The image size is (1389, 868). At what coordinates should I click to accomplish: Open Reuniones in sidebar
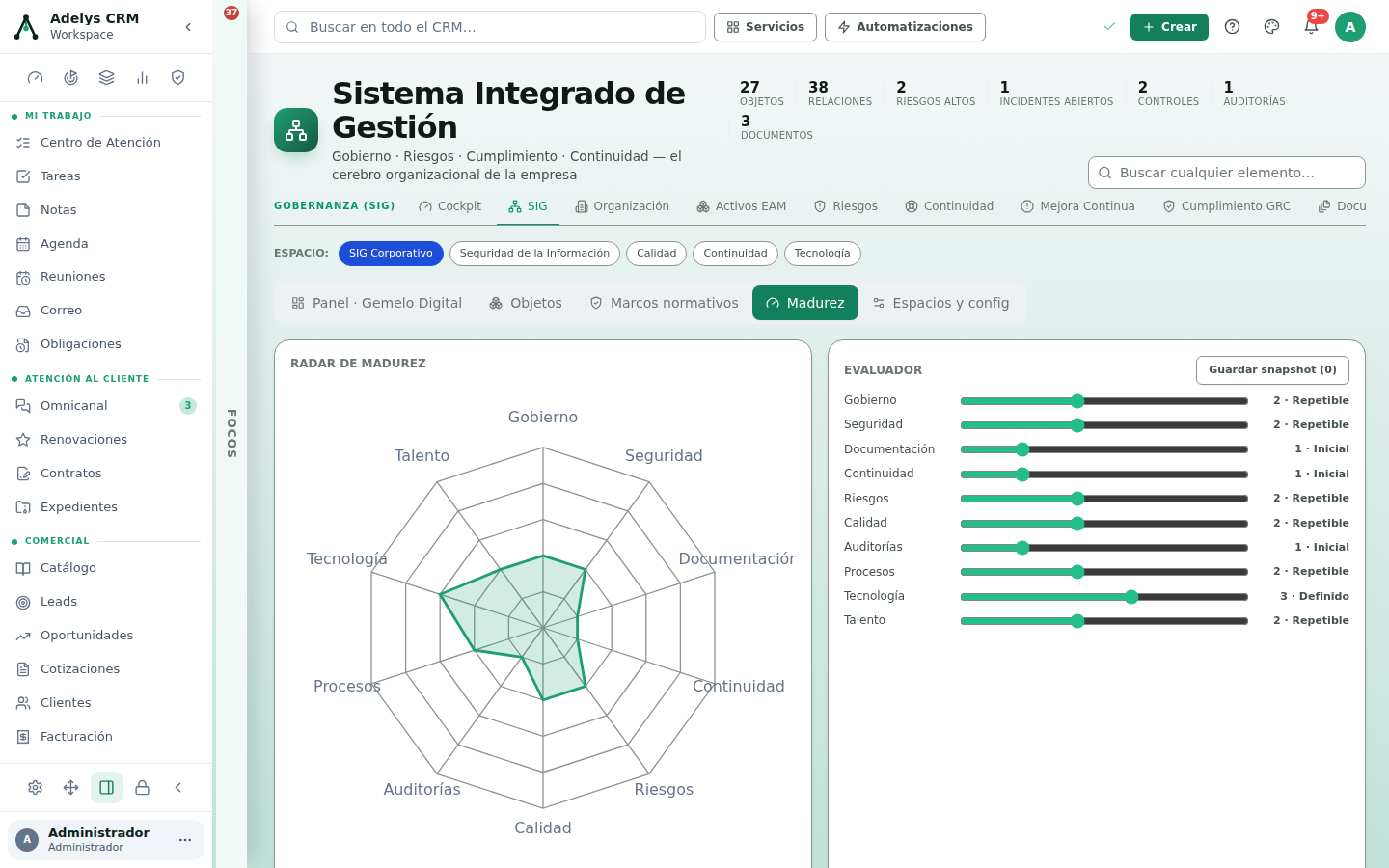[106, 277]
